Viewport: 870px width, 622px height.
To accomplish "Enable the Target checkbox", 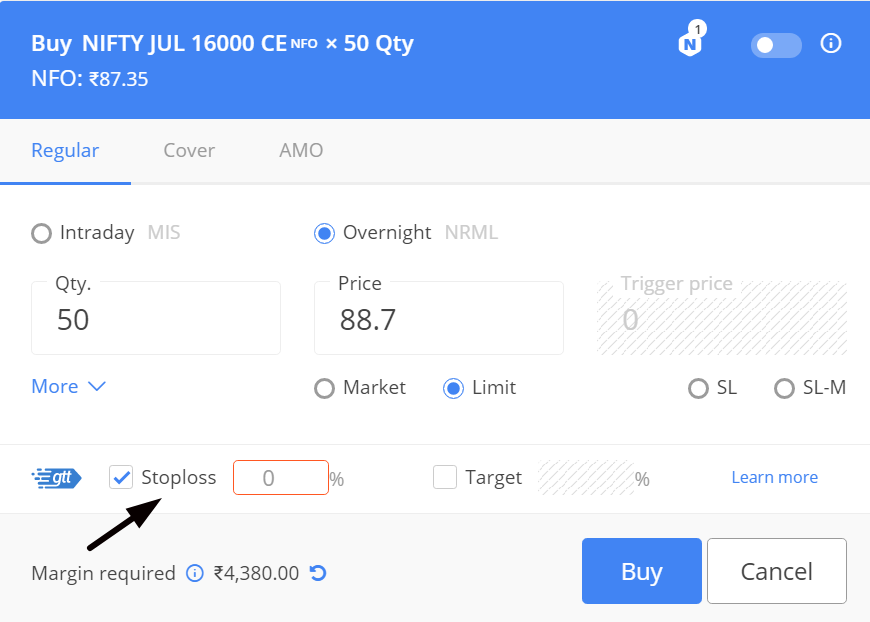I will (x=445, y=477).
